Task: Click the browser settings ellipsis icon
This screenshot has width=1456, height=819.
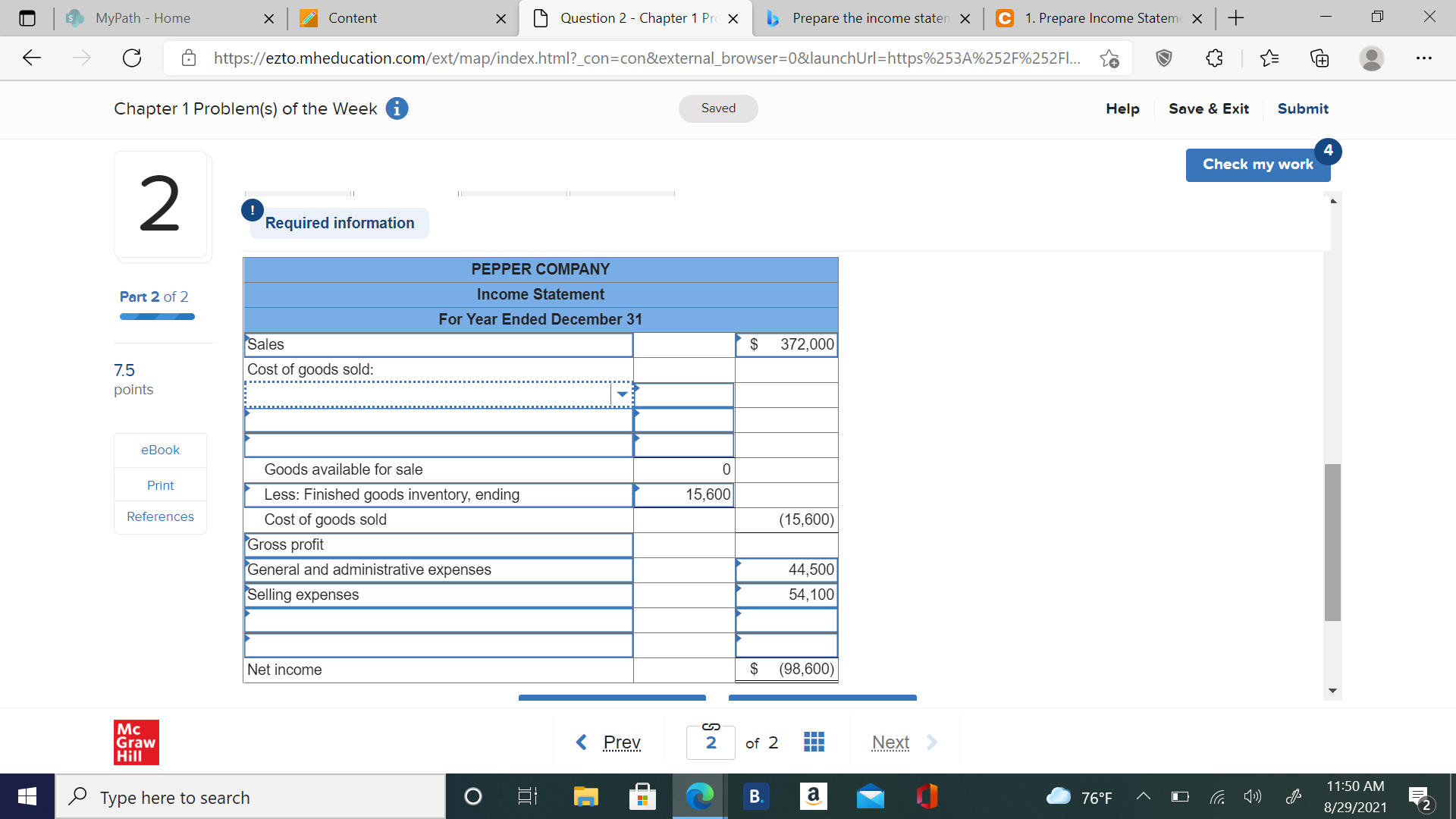Action: point(1425,58)
